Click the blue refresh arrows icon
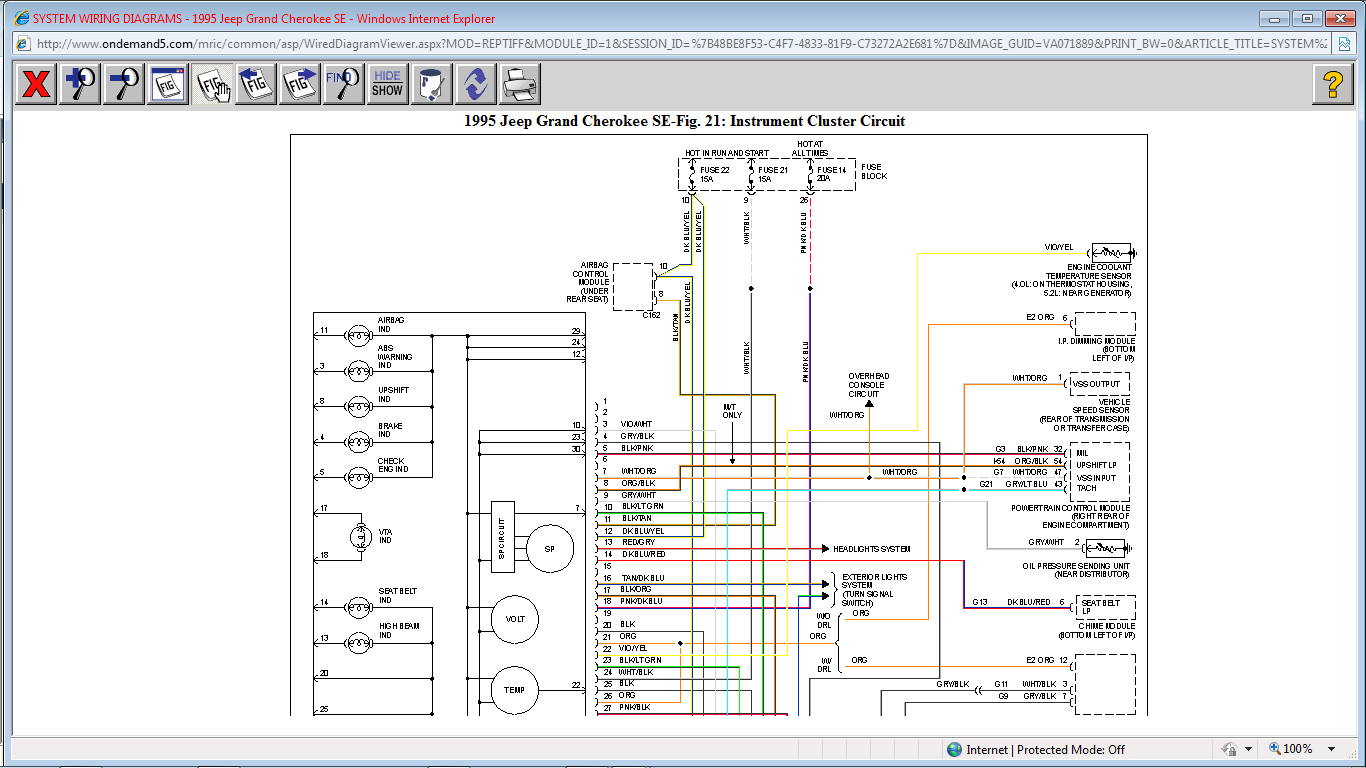The image size is (1366, 768). coord(476,84)
